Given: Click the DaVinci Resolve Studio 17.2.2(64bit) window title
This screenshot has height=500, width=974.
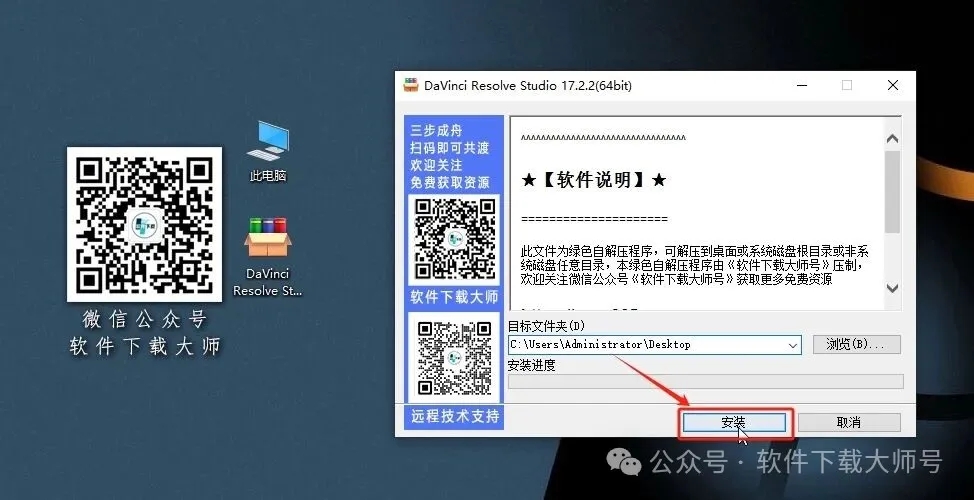Looking at the screenshot, I should (x=528, y=86).
